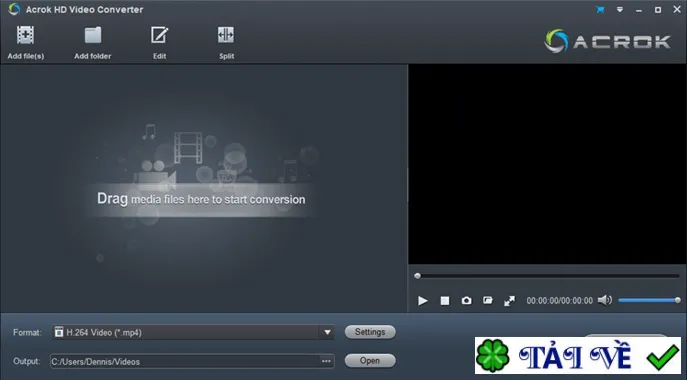The height and width of the screenshot is (380, 687).
Task: Select the H.264 Video (*.mp4) format box
Action: click(x=193, y=332)
